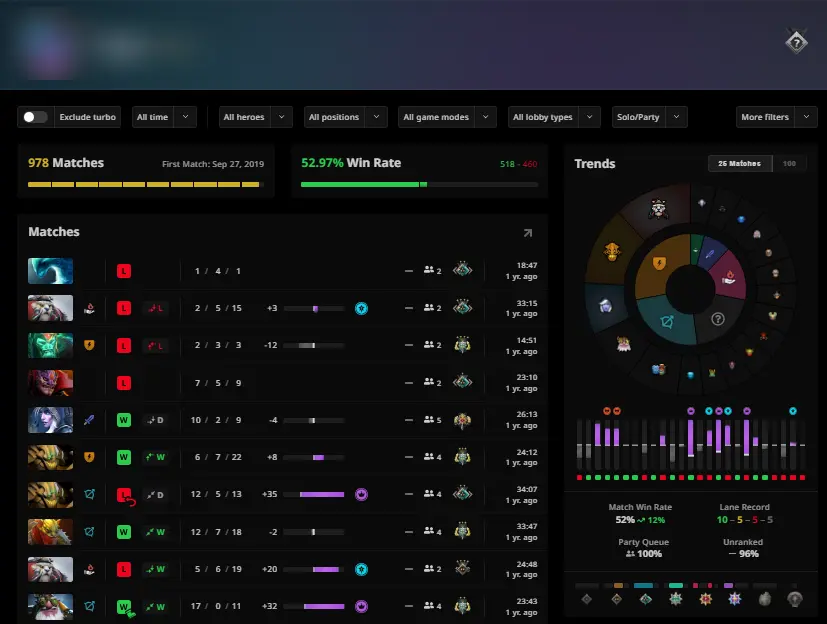Click the lane draw indicator on 26:13 match

pyautogui.click(x=155, y=420)
